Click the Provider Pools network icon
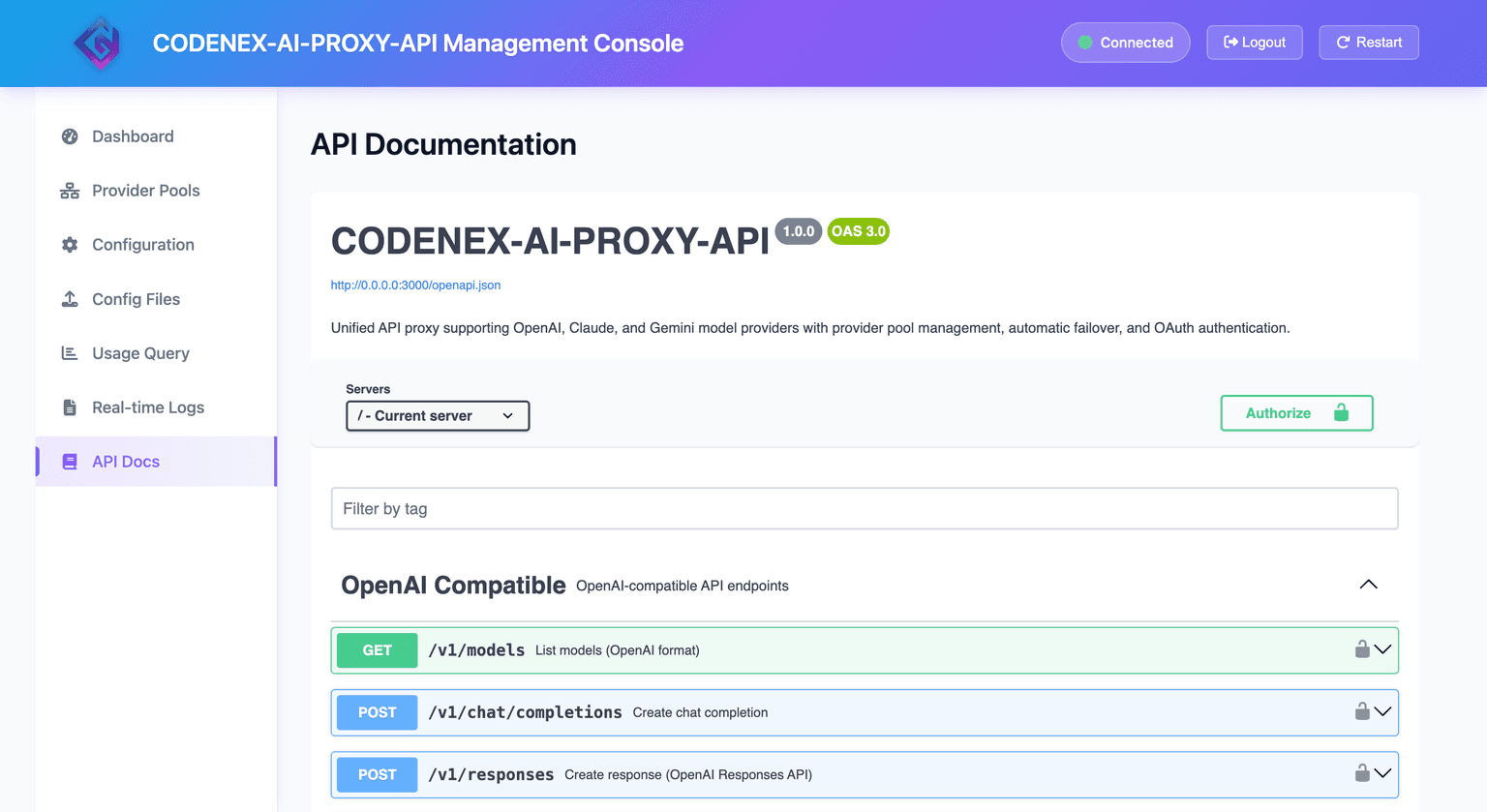 tap(70, 191)
